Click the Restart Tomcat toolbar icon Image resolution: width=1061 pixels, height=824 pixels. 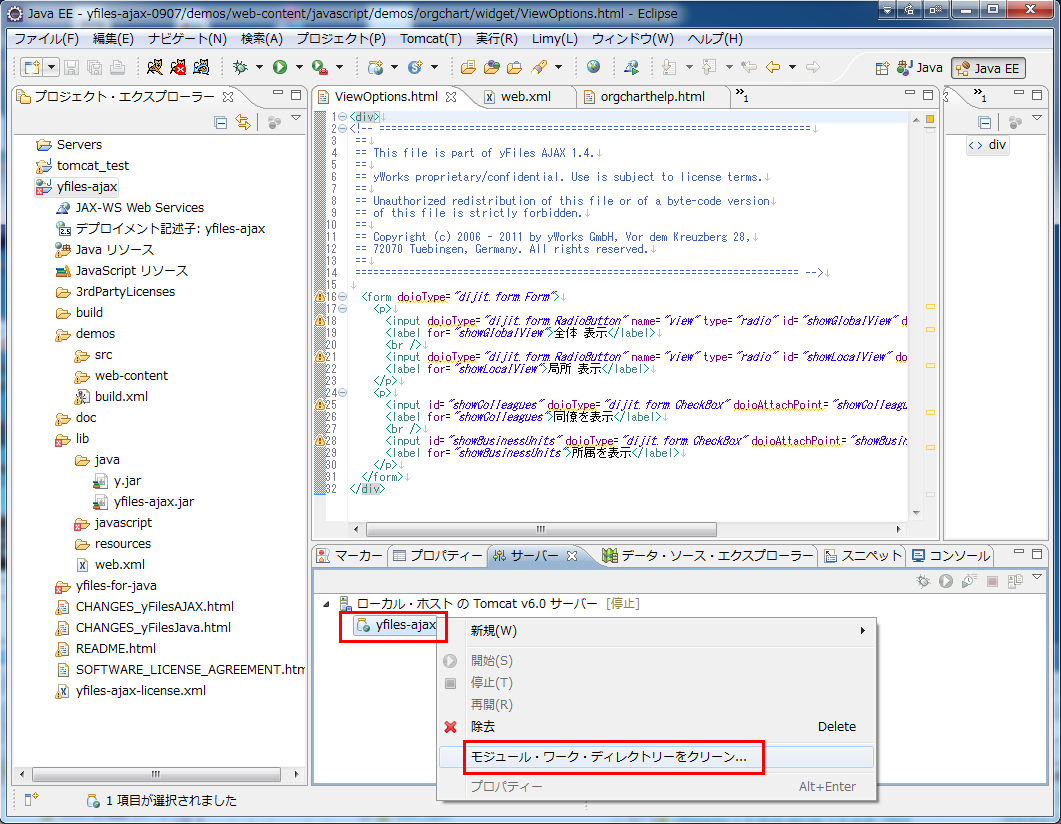coord(201,67)
